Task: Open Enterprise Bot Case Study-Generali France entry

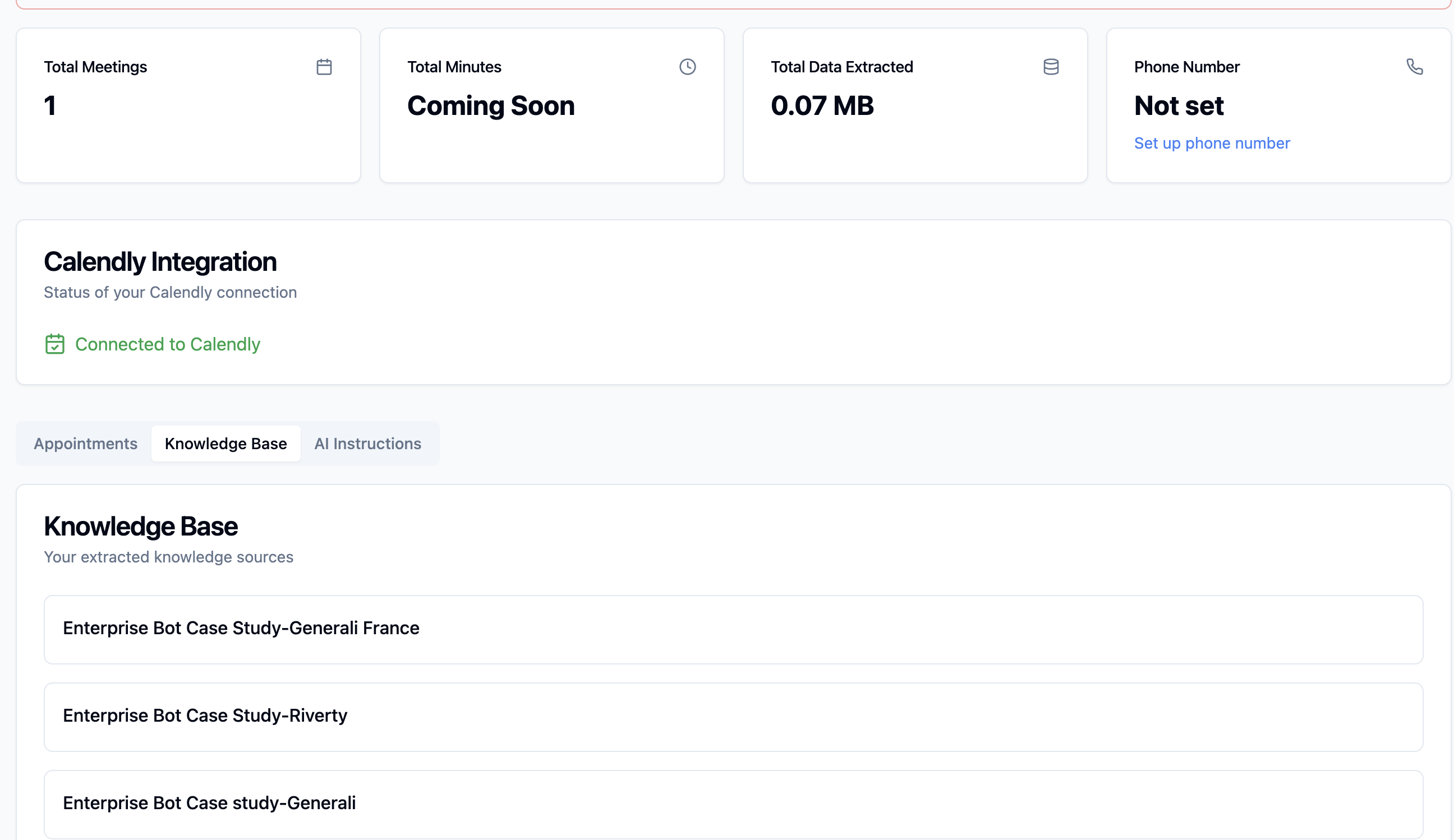Action: (x=241, y=628)
